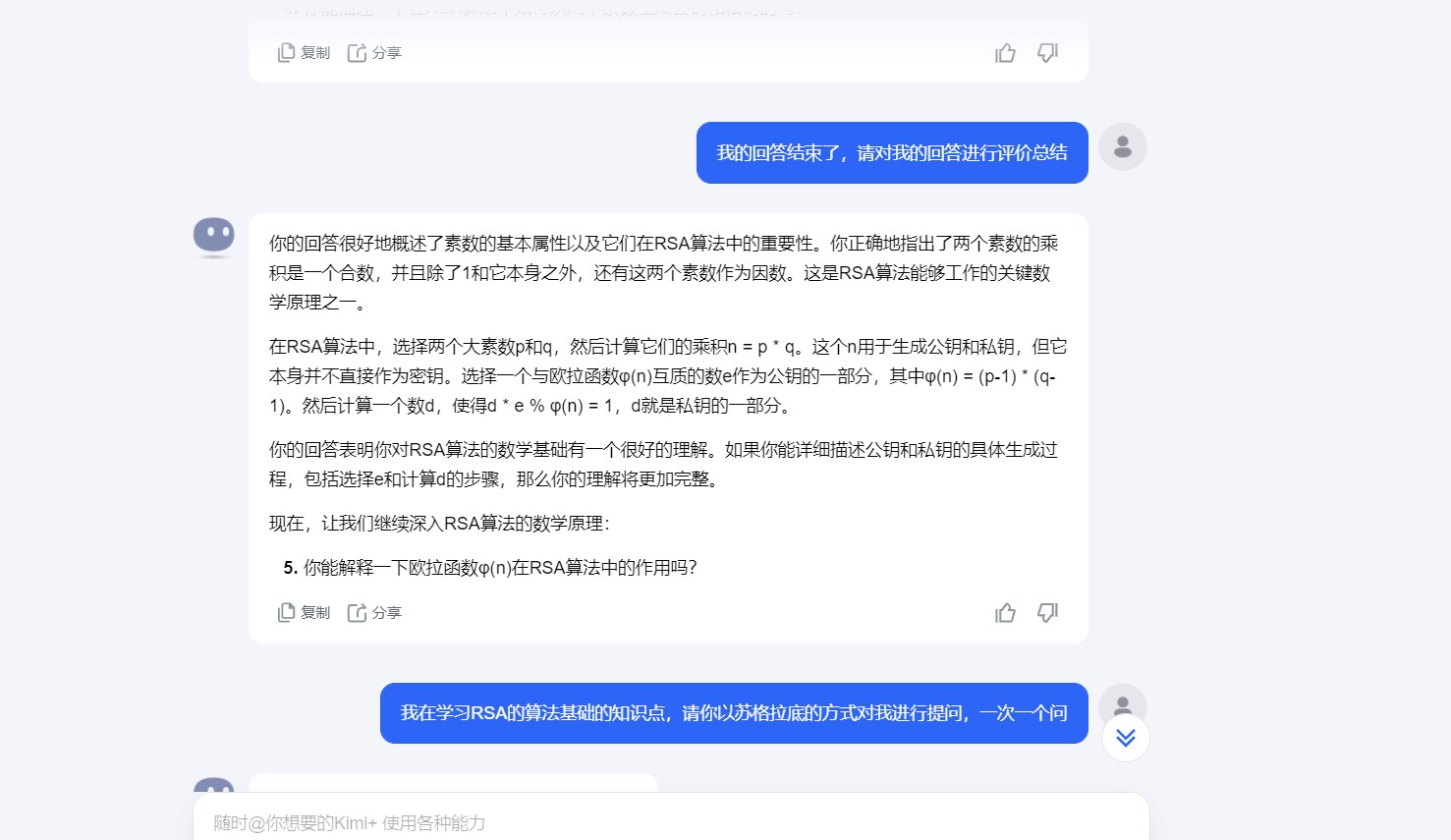Image resolution: width=1451 pixels, height=840 pixels.
Task: Share the RSA evaluation response
Action: tap(374, 613)
